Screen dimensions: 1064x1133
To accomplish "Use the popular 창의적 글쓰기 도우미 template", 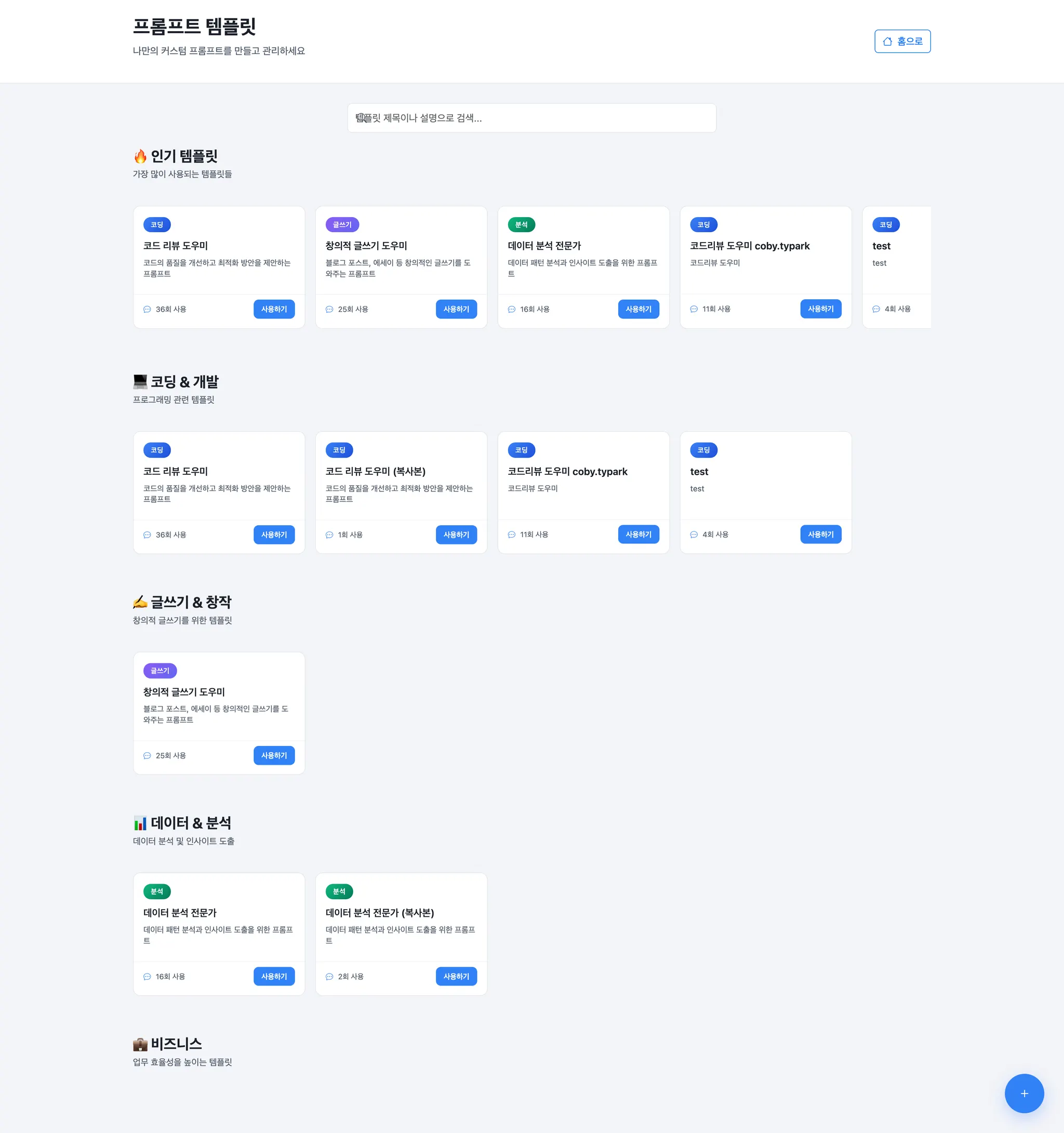I will pyautogui.click(x=456, y=309).
